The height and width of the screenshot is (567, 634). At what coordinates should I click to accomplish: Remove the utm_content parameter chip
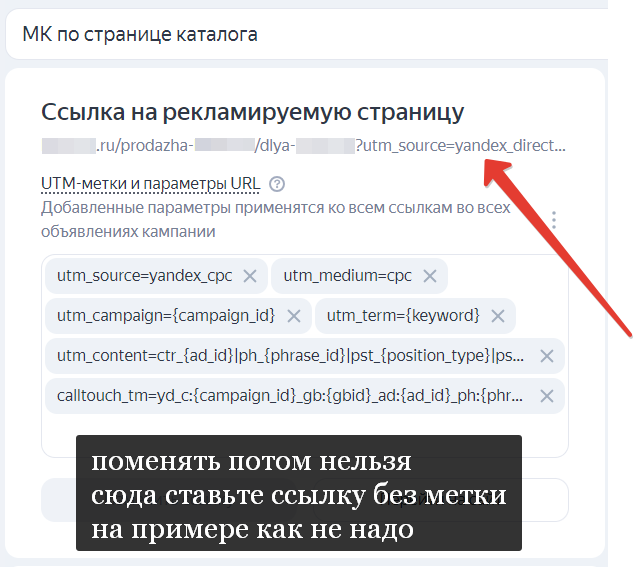[x=547, y=356]
